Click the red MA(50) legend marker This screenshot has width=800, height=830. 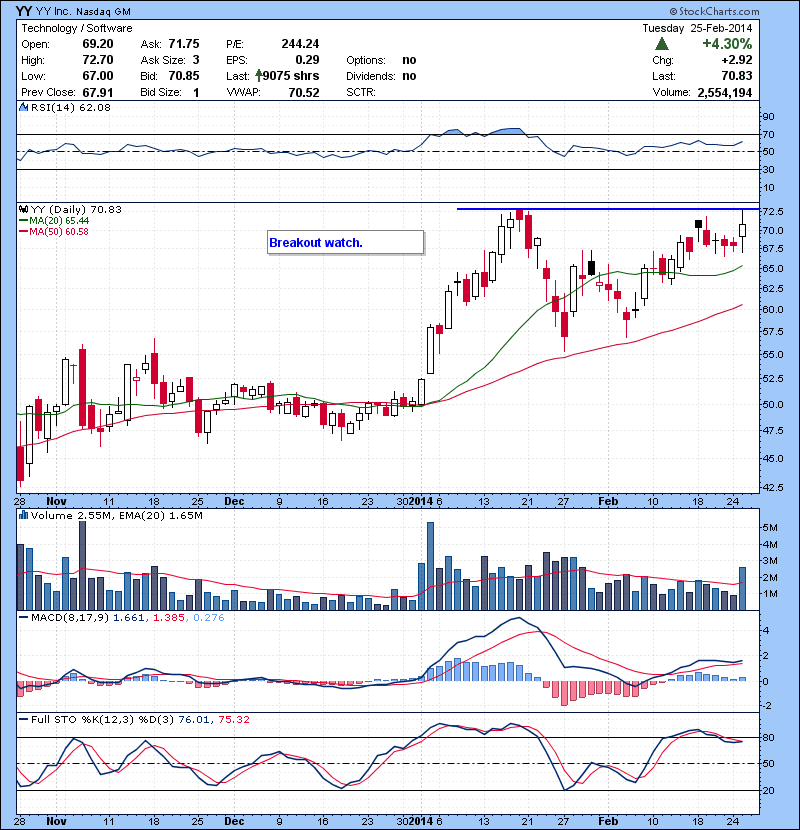pos(24,231)
